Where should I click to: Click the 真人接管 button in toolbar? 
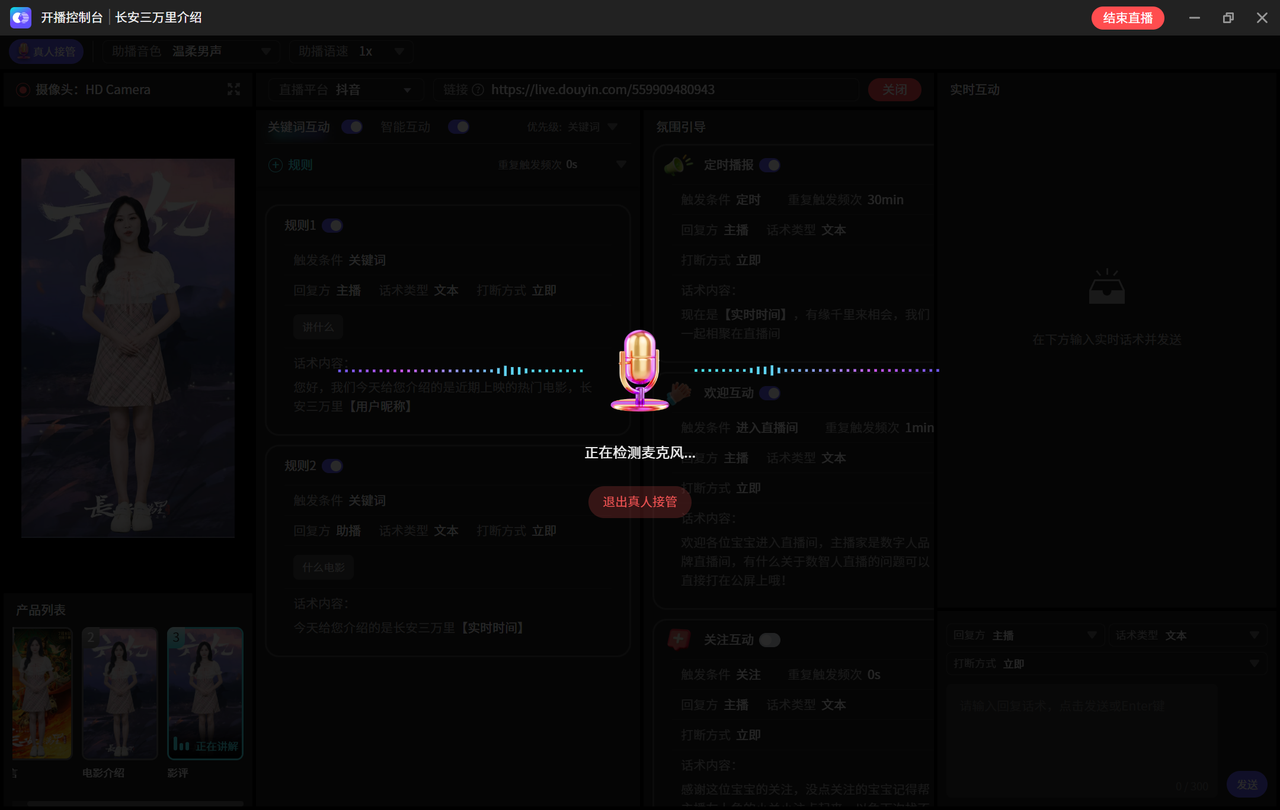pos(46,51)
